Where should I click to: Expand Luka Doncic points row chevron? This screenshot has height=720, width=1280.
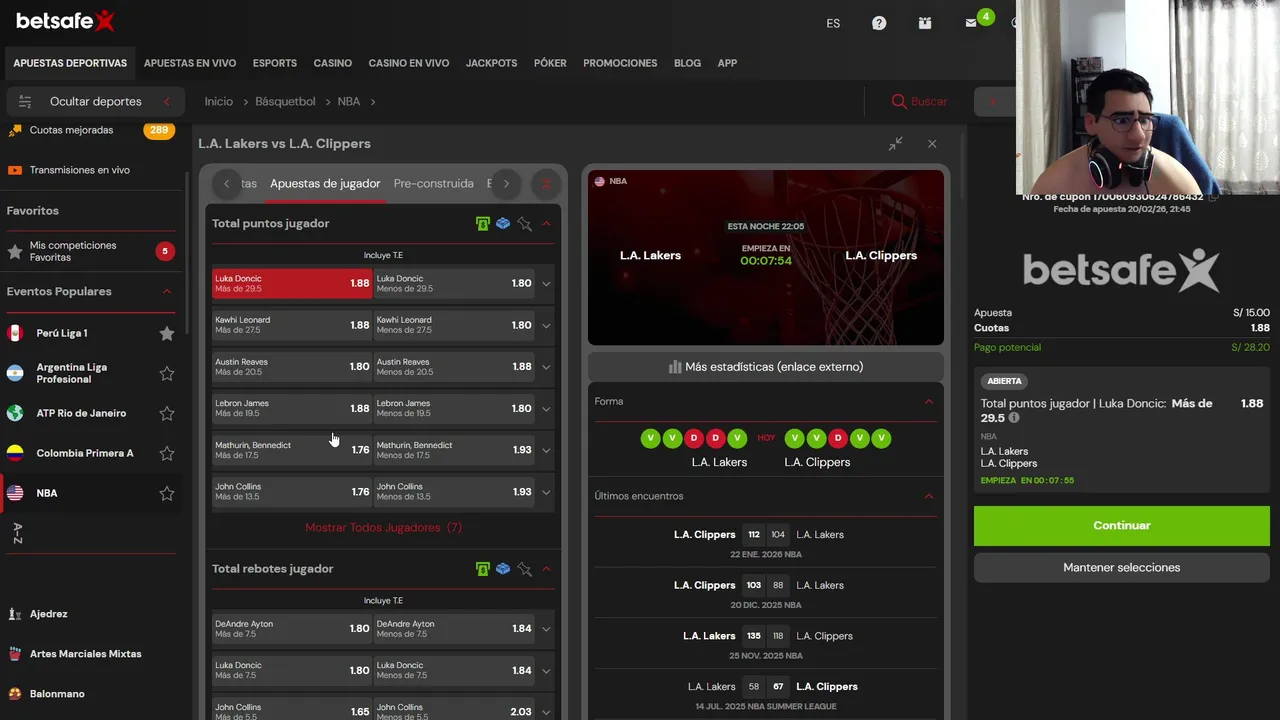546,284
